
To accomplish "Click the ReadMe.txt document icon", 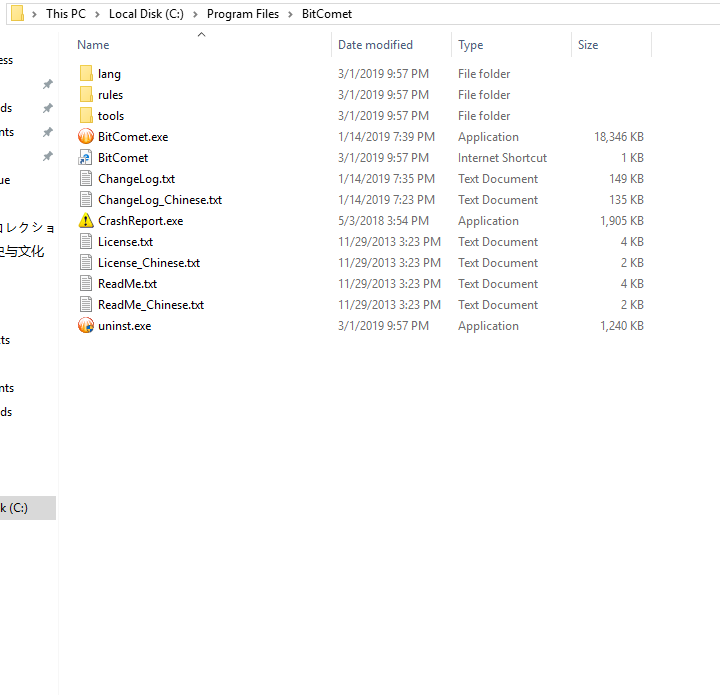I will click(86, 284).
